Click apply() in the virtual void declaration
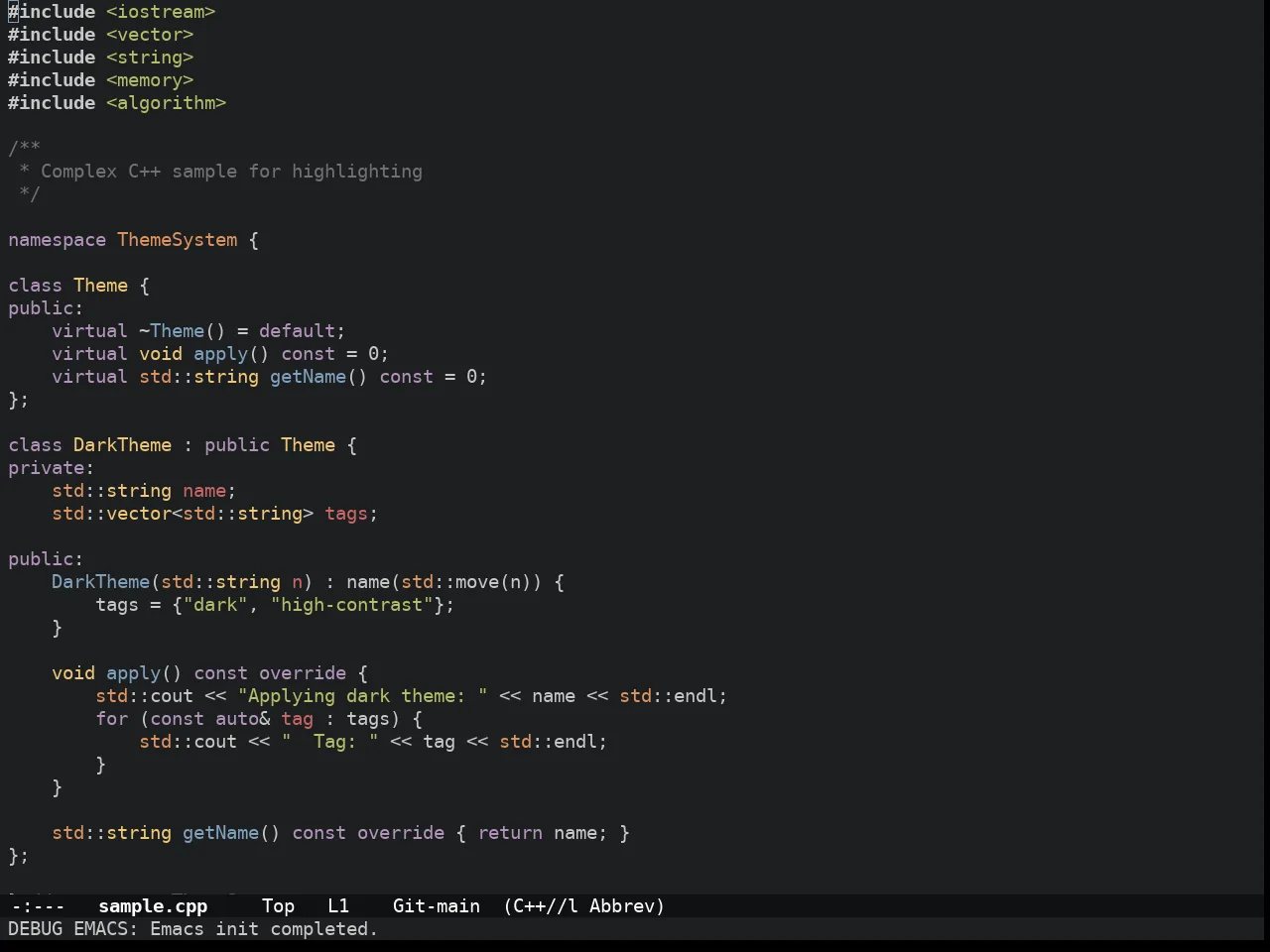1270x952 pixels. [231, 354]
